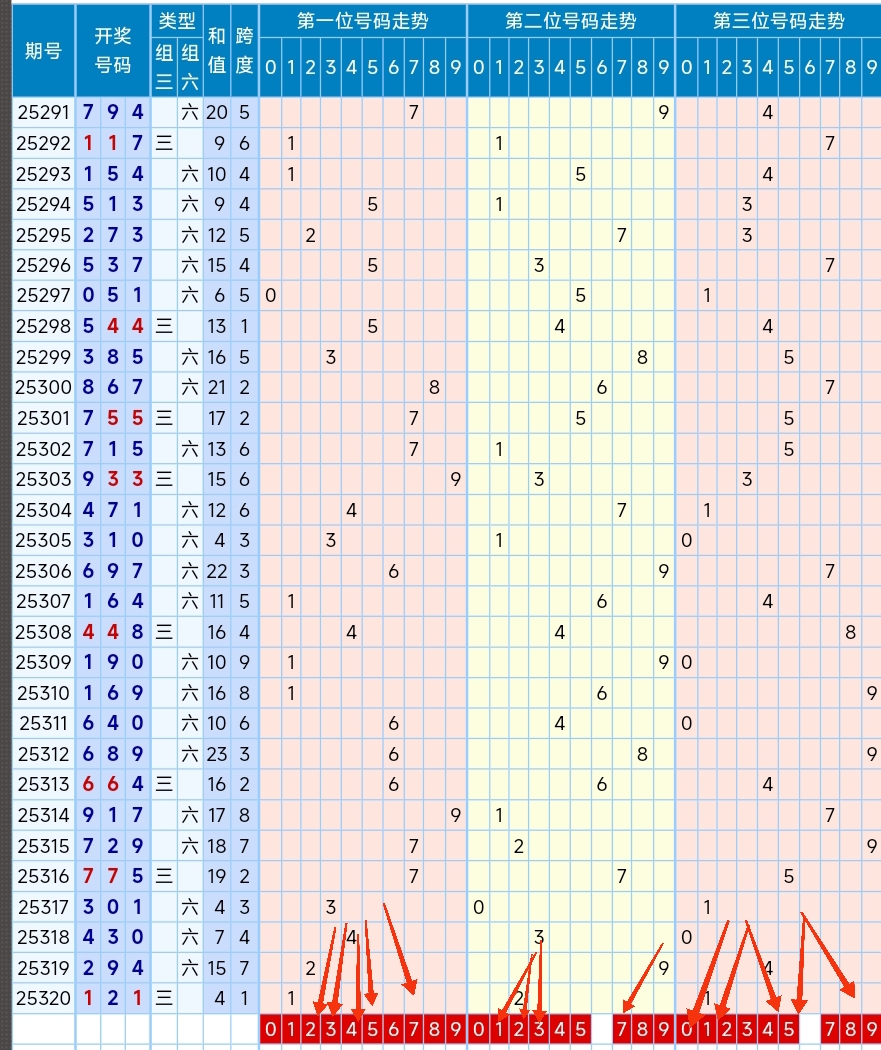
Task: Click the 三 type mark in row 25303
Action: tap(164, 479)
